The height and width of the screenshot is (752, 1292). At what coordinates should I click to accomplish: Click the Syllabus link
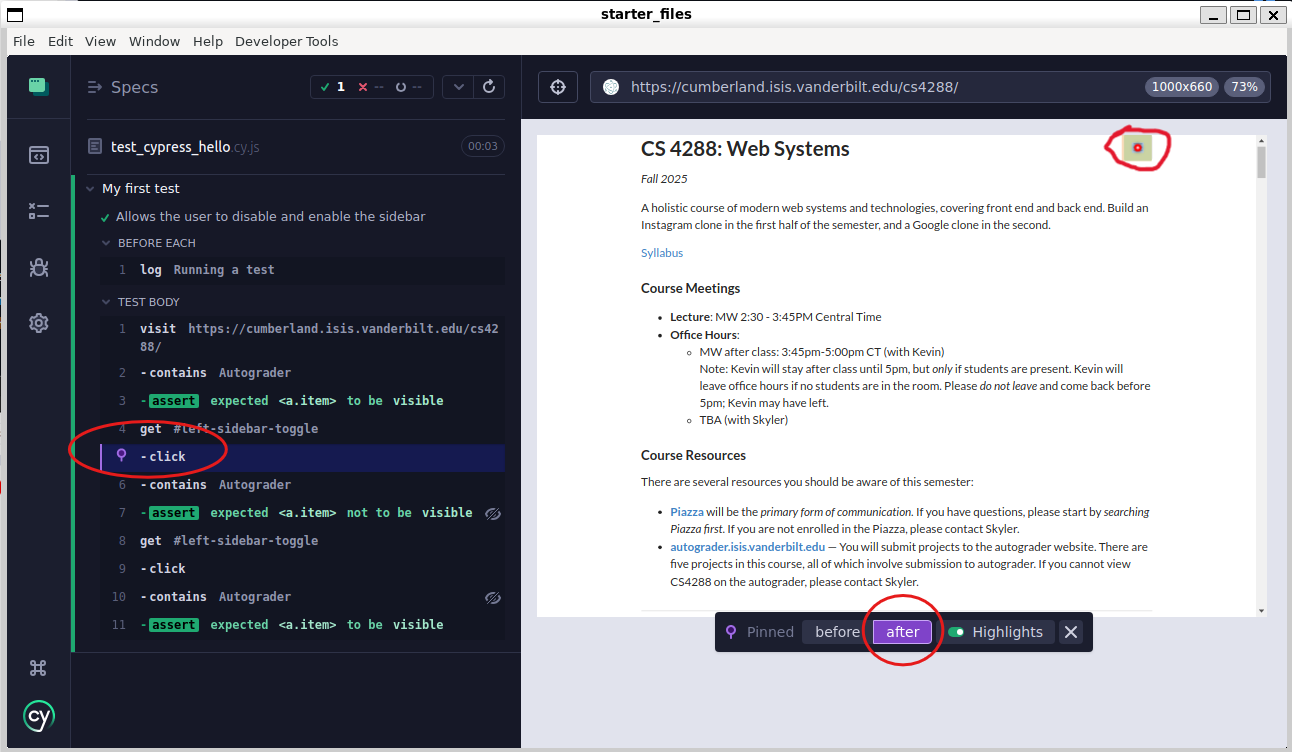coord(662,253)
